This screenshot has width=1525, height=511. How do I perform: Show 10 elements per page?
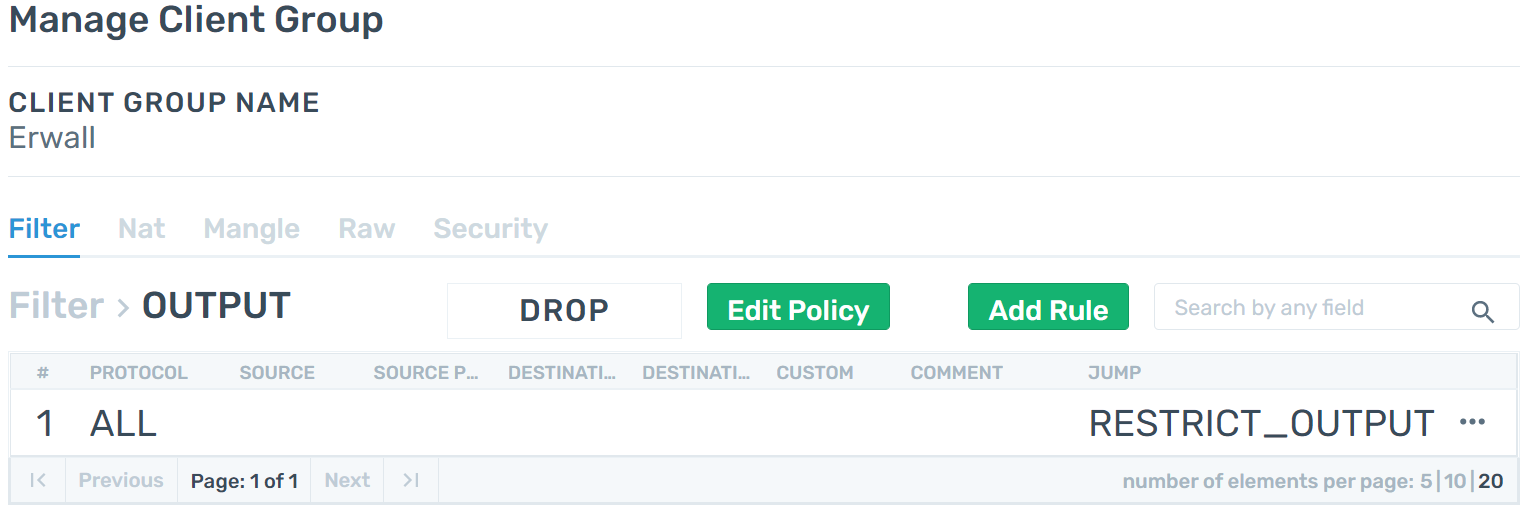click(x=1455, y=482)
